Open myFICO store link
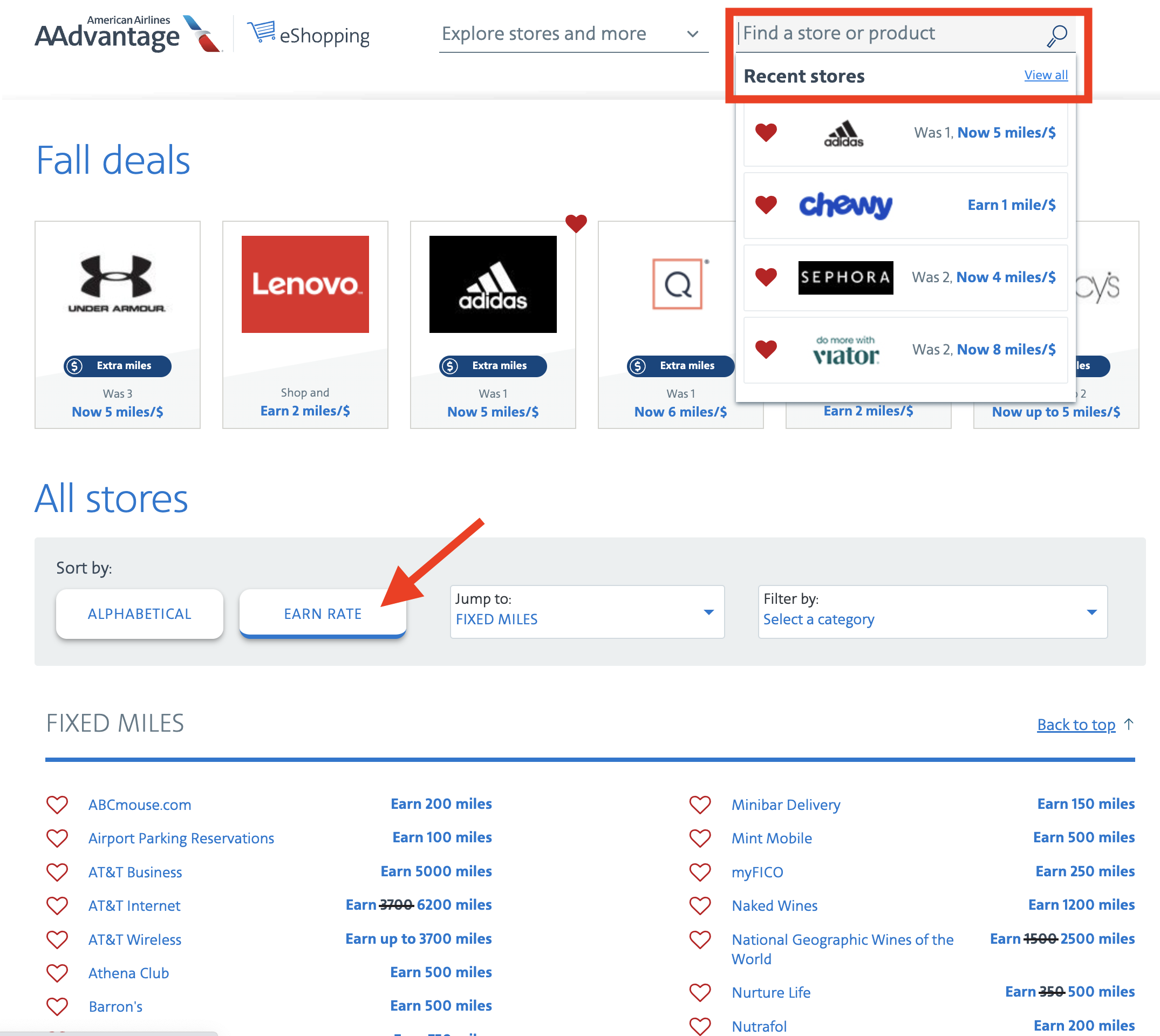 758,873
